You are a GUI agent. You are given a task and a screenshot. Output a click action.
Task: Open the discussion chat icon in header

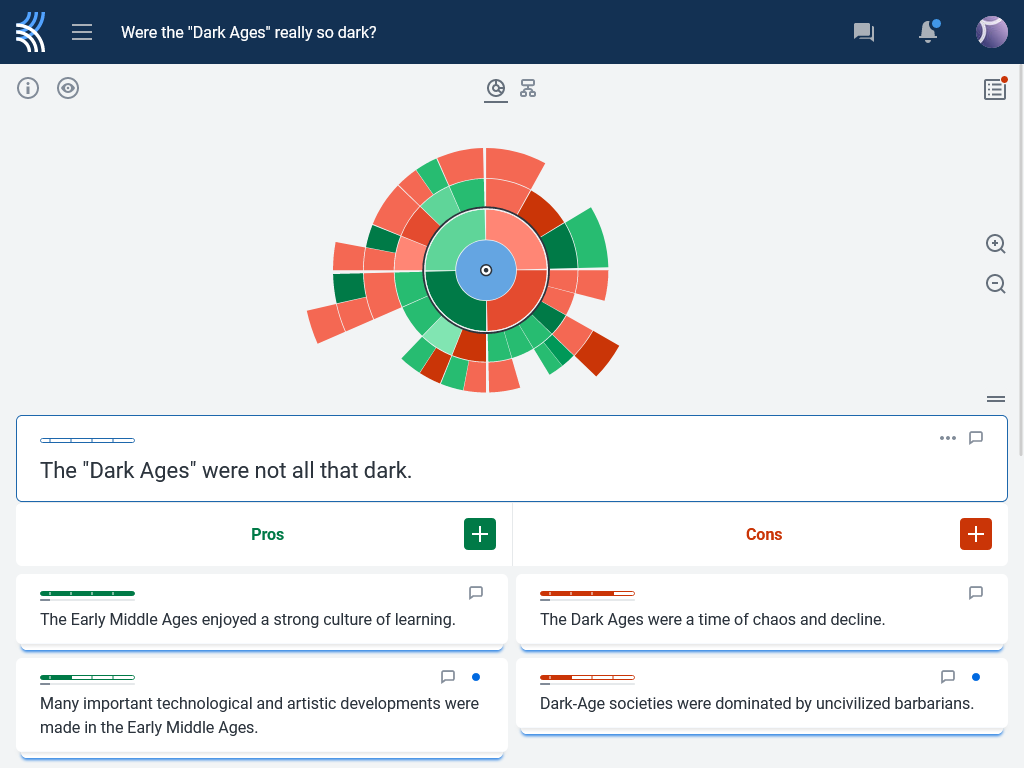863,32
